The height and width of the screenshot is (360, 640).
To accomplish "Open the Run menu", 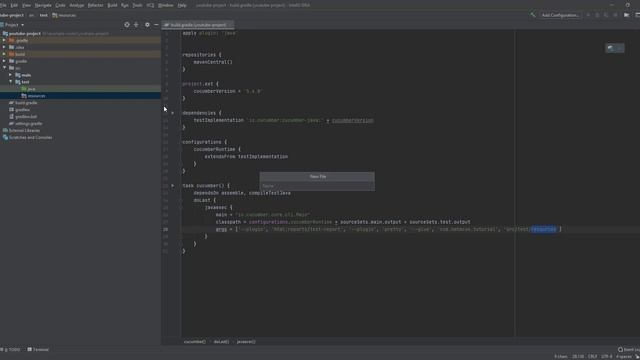I will coord(125,5).
